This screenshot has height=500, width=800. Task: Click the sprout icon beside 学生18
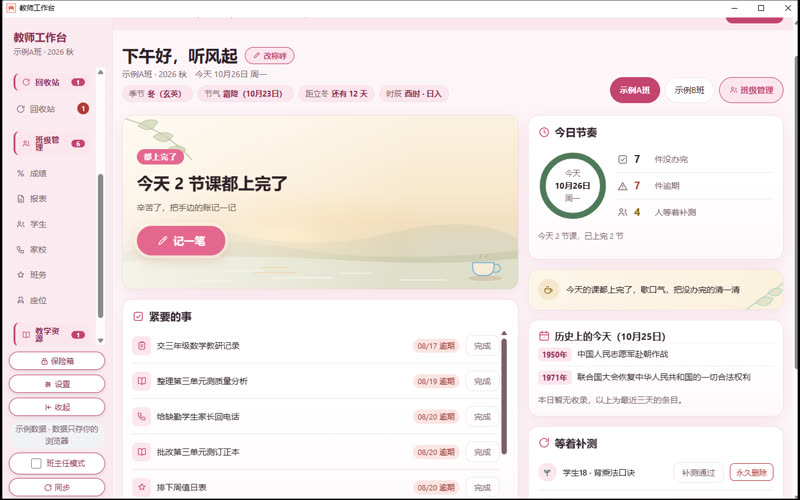[547, 472]
